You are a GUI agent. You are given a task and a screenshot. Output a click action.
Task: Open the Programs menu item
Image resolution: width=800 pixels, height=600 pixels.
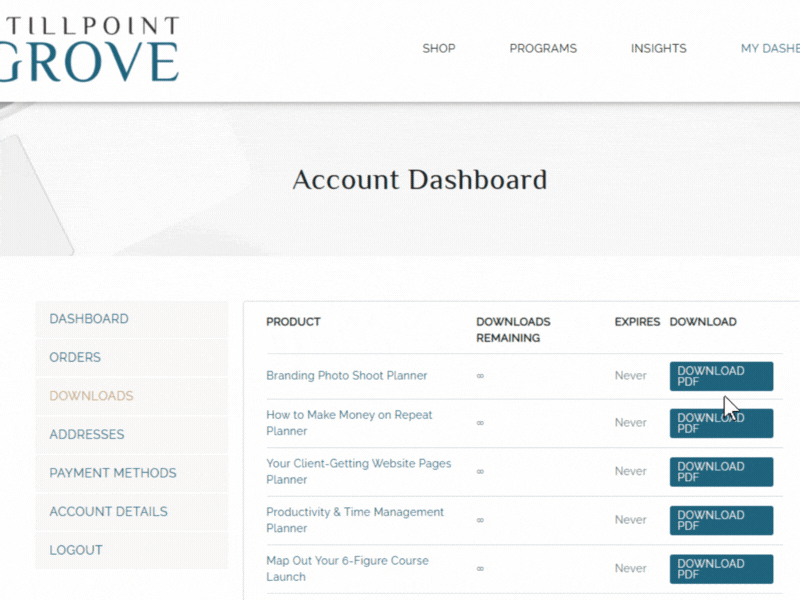543,48
